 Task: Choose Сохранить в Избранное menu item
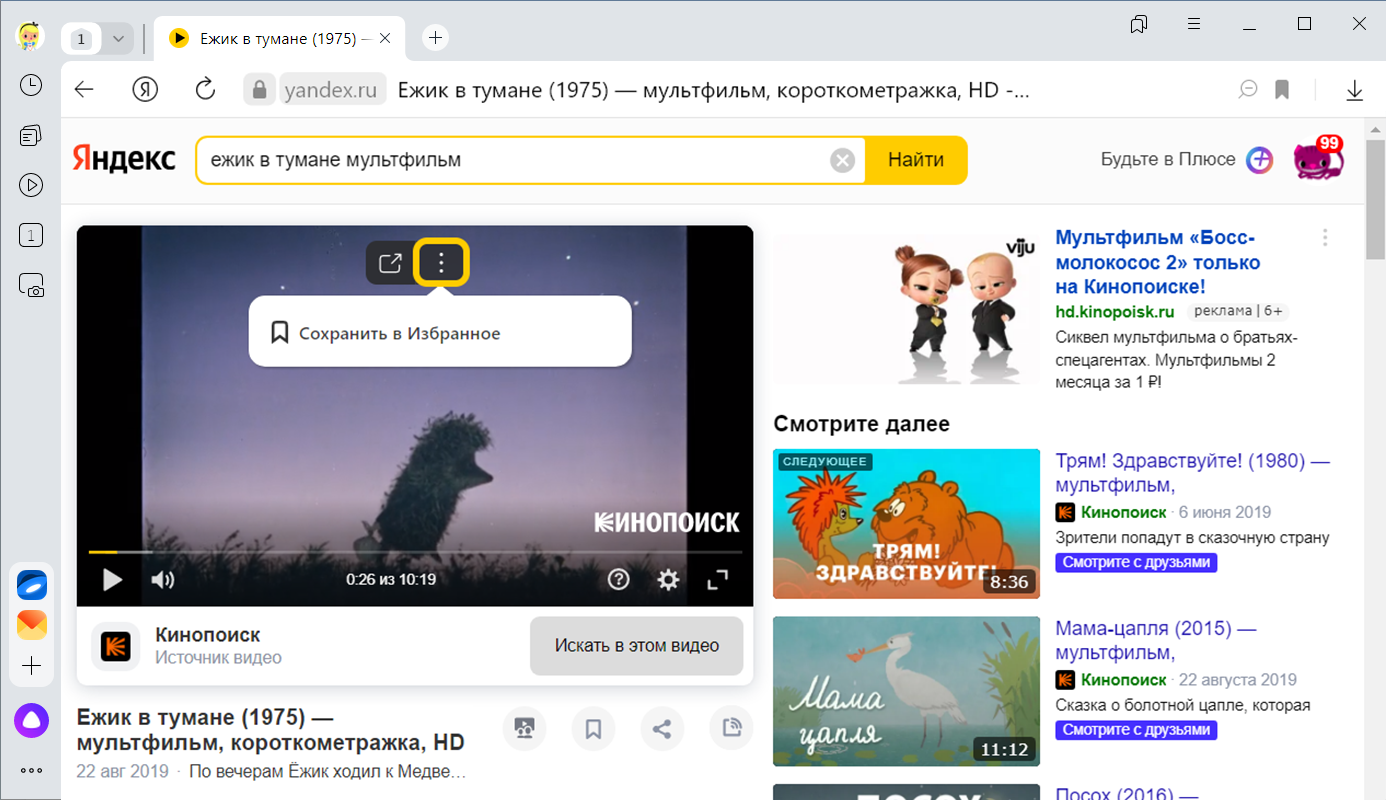(x=440, y=333)
